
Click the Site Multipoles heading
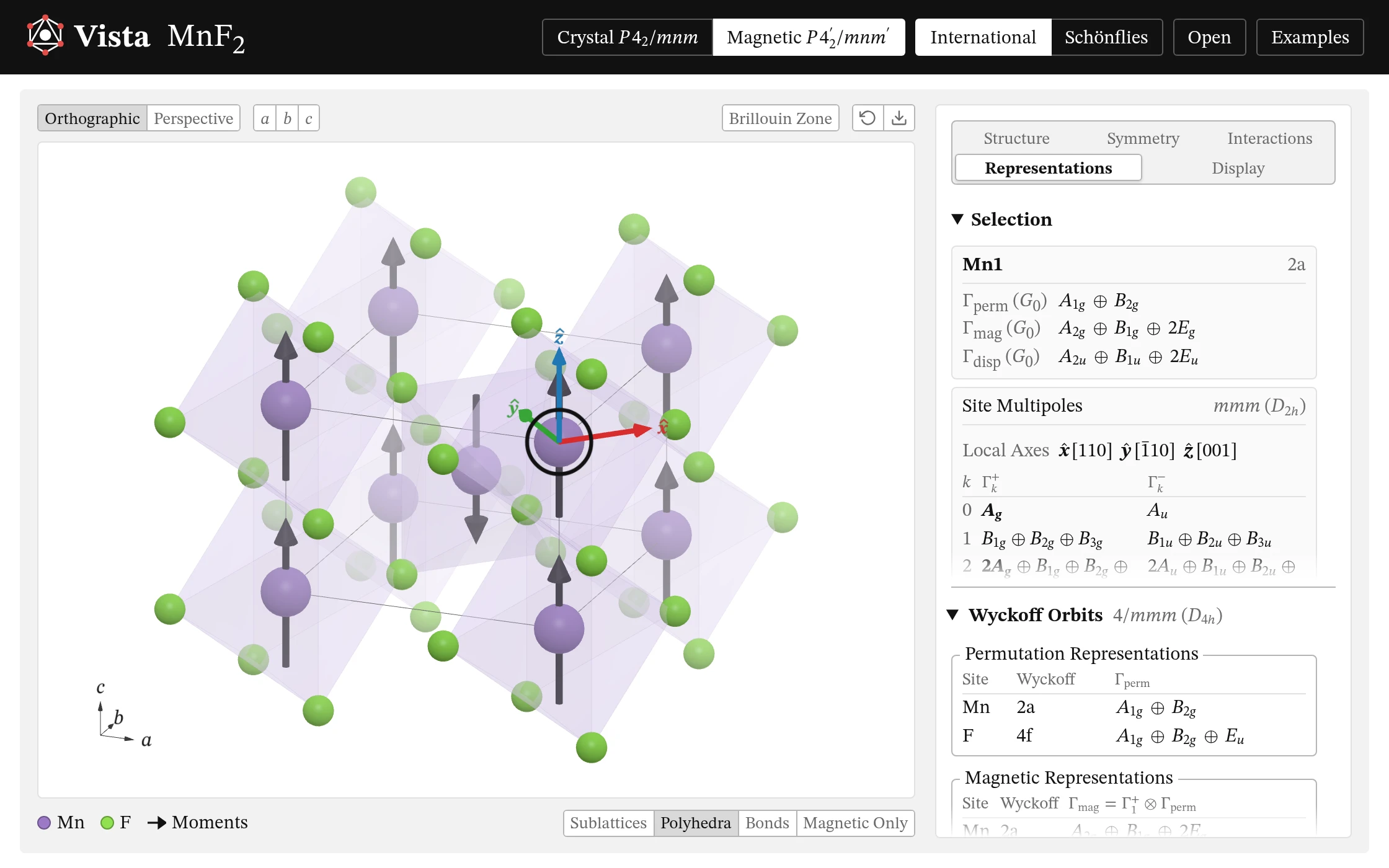1022,405
